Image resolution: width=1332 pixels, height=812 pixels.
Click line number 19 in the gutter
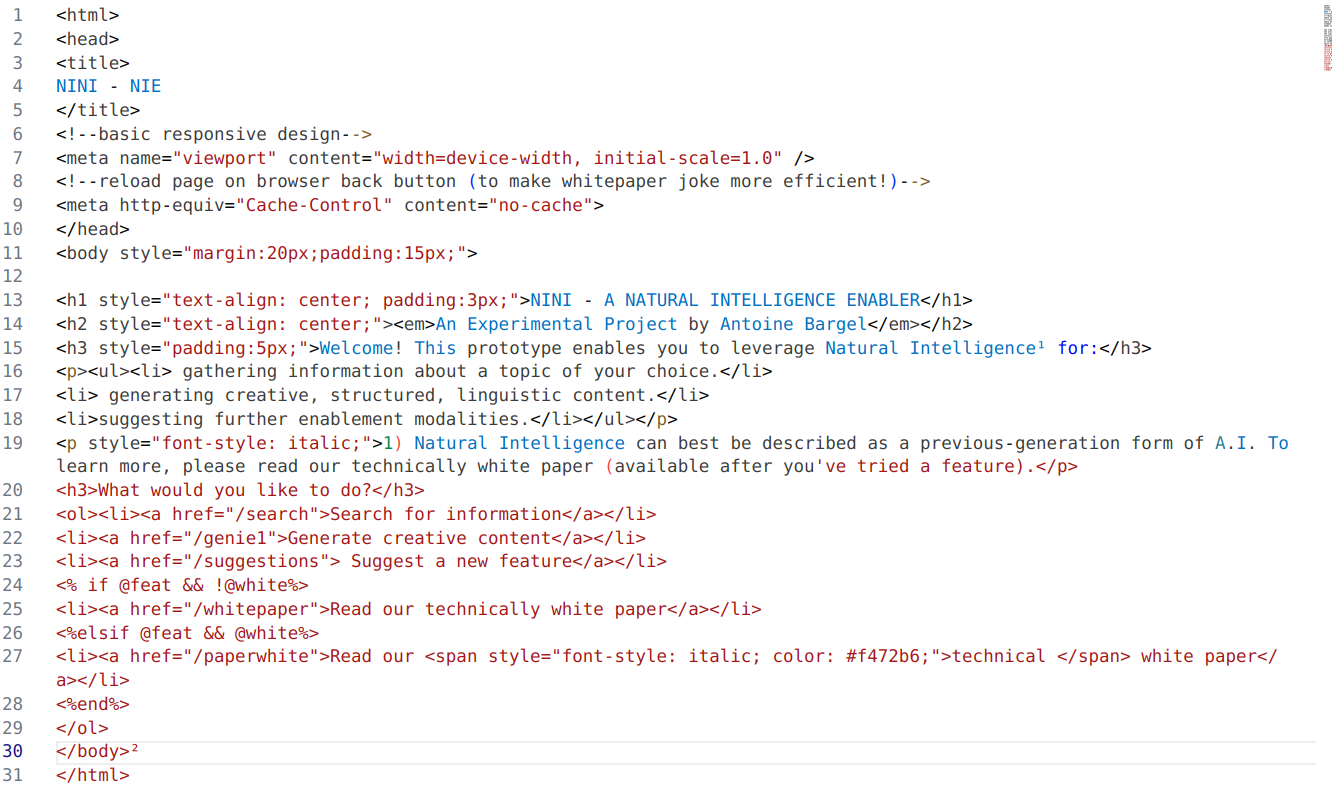12,443
